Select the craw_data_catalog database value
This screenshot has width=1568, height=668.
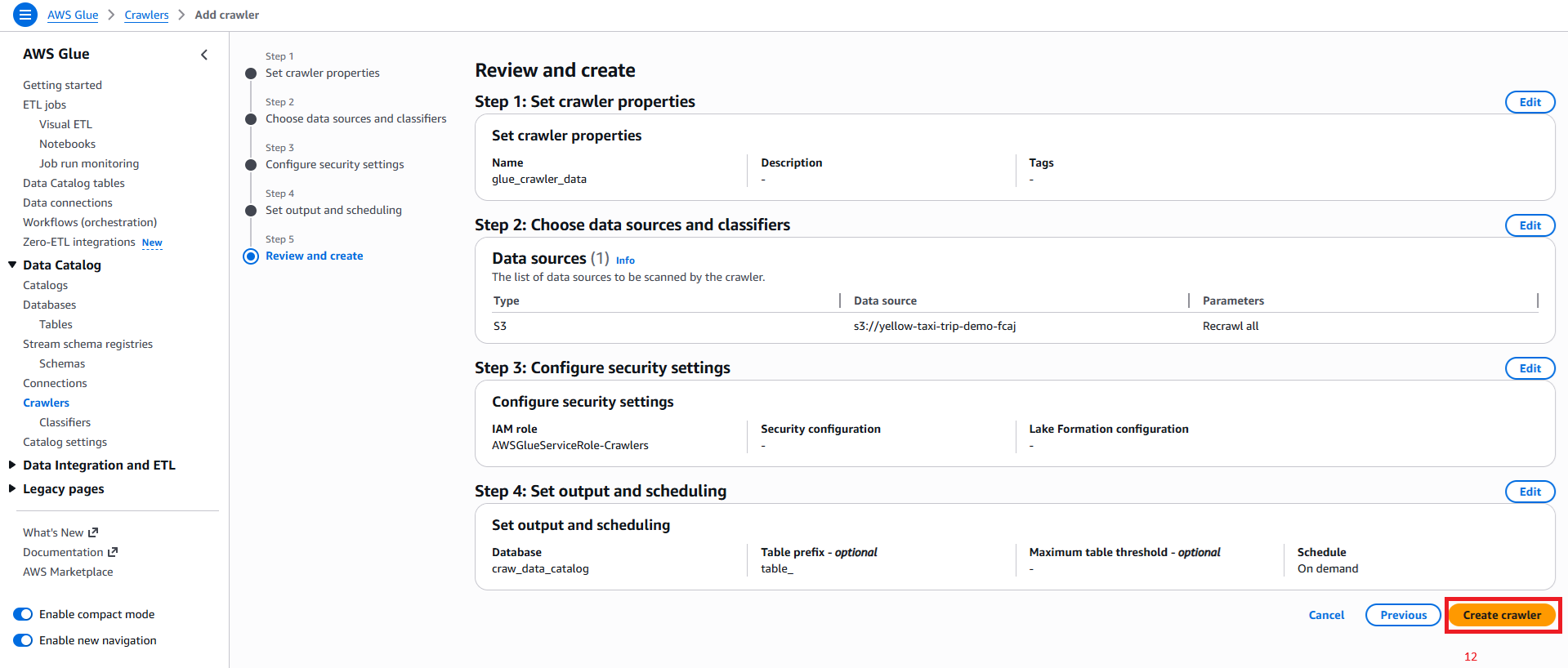tap(540, 568)
